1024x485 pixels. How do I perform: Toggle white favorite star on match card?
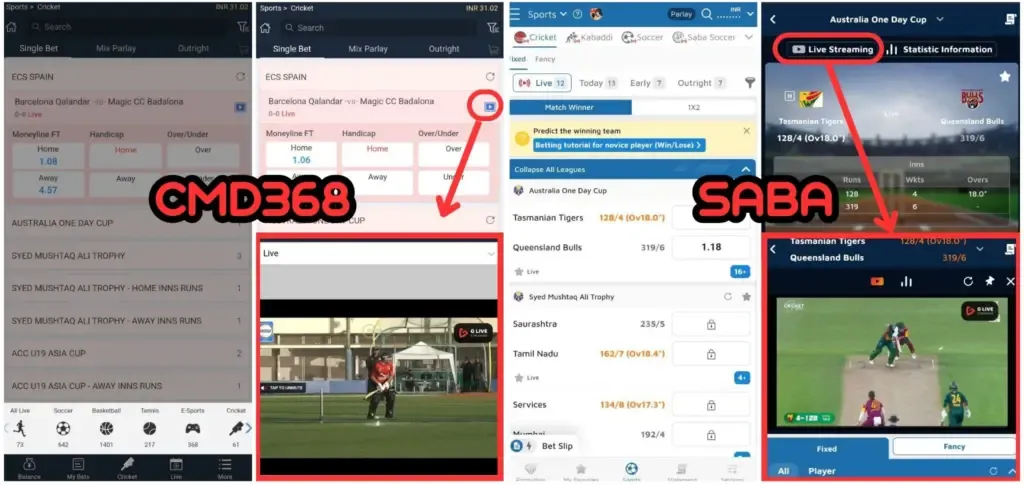1004,77
